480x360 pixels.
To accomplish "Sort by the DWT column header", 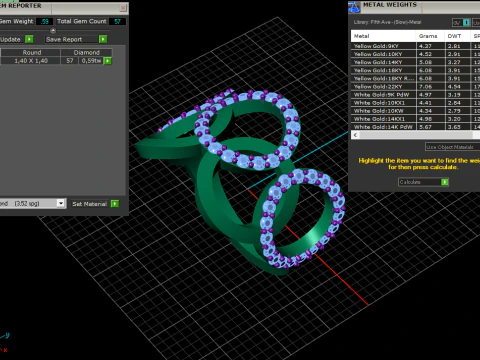I will (457, 36).
